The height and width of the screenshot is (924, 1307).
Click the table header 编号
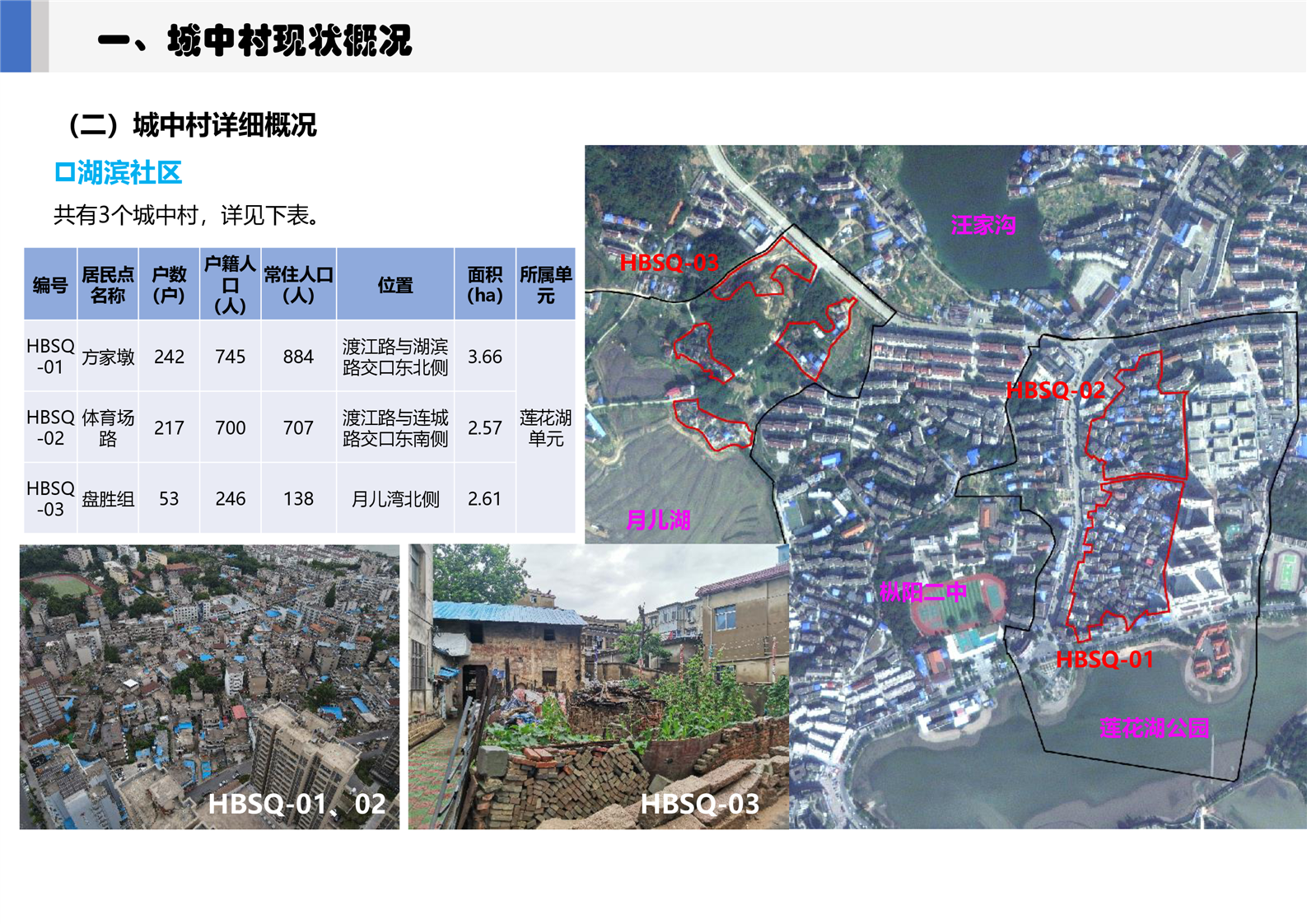click(50, 284)
